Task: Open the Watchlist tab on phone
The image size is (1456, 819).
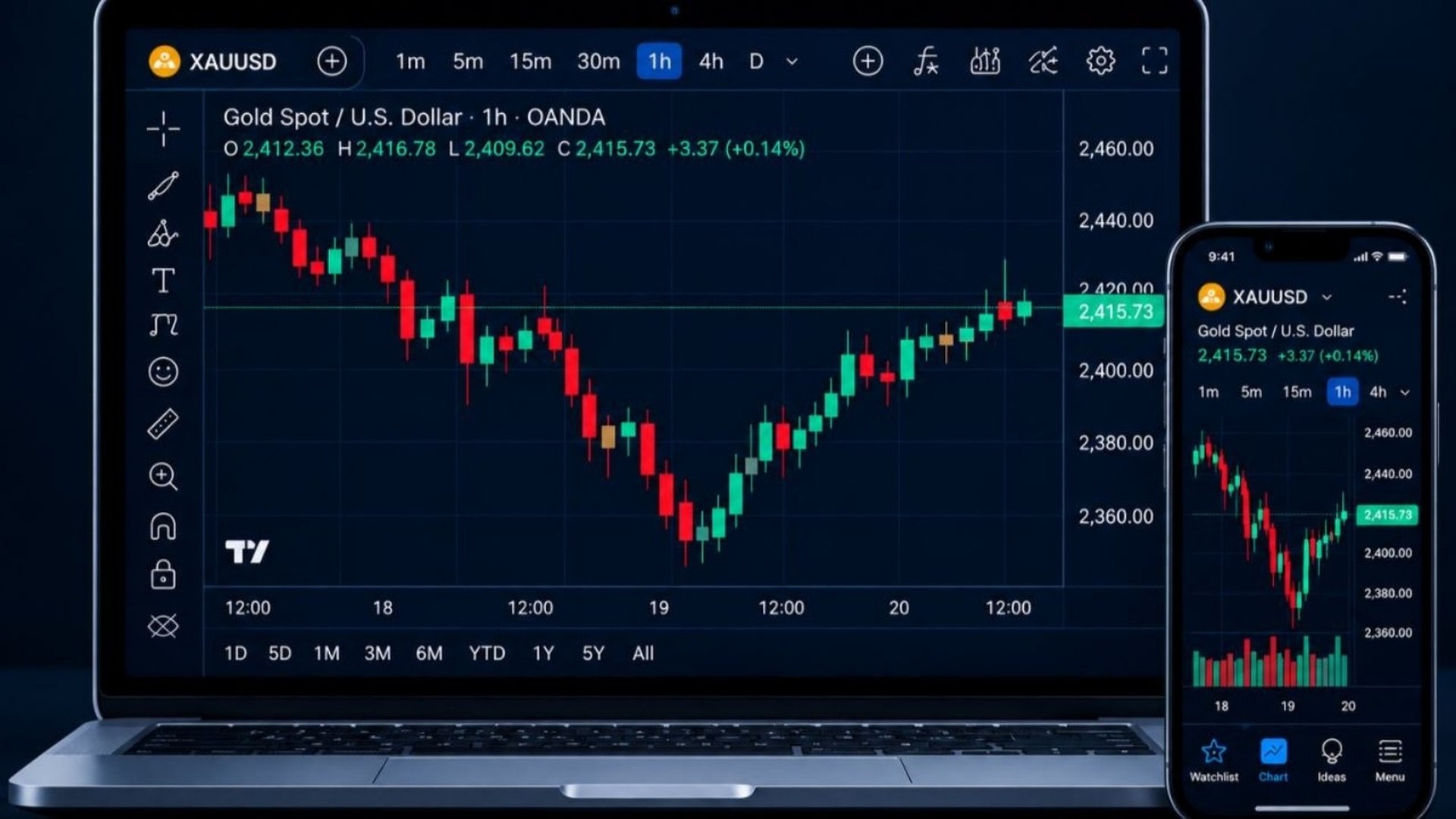Action: coord(1213,761)
